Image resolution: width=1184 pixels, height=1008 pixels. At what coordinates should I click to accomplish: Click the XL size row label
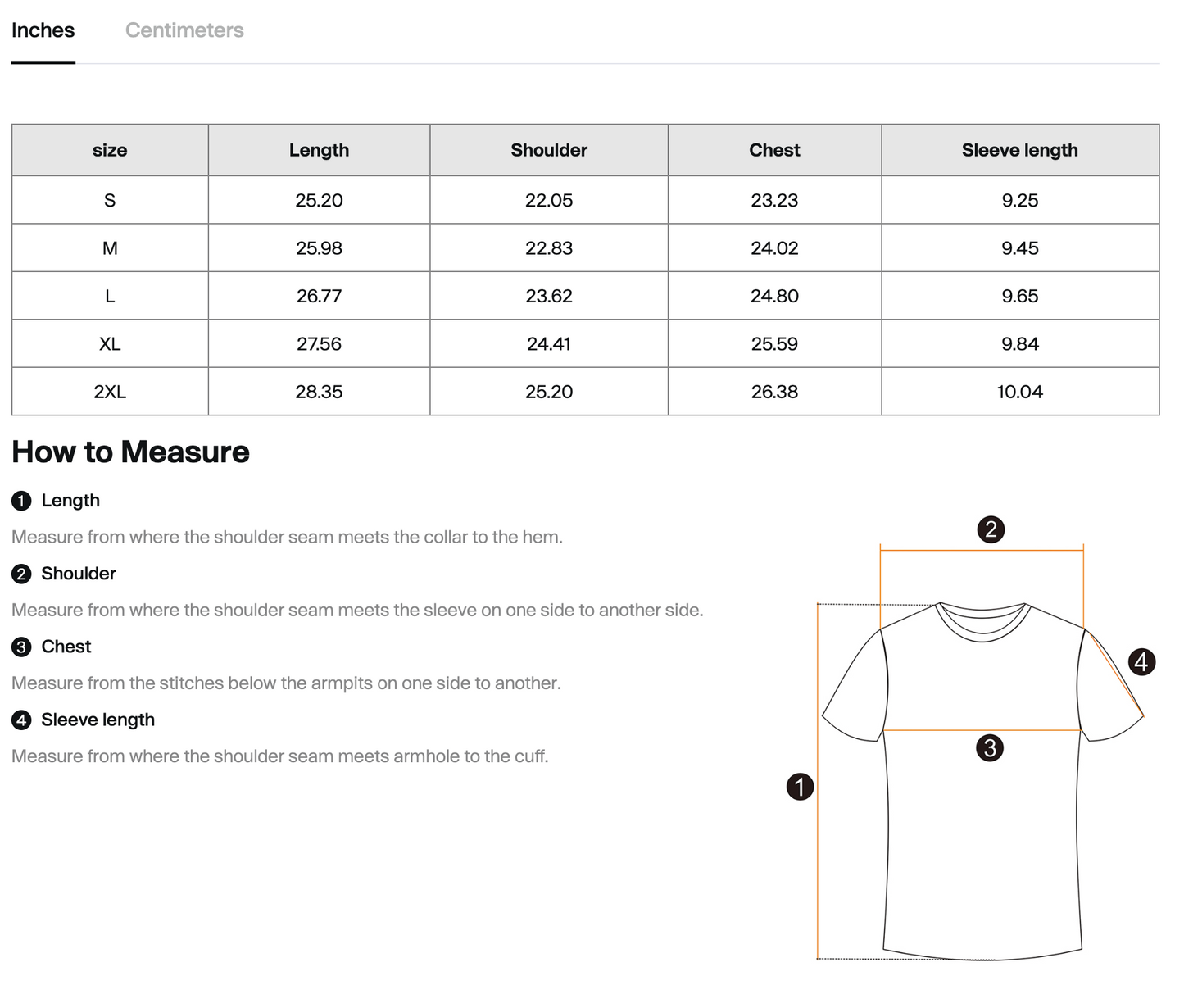point(110,344)
